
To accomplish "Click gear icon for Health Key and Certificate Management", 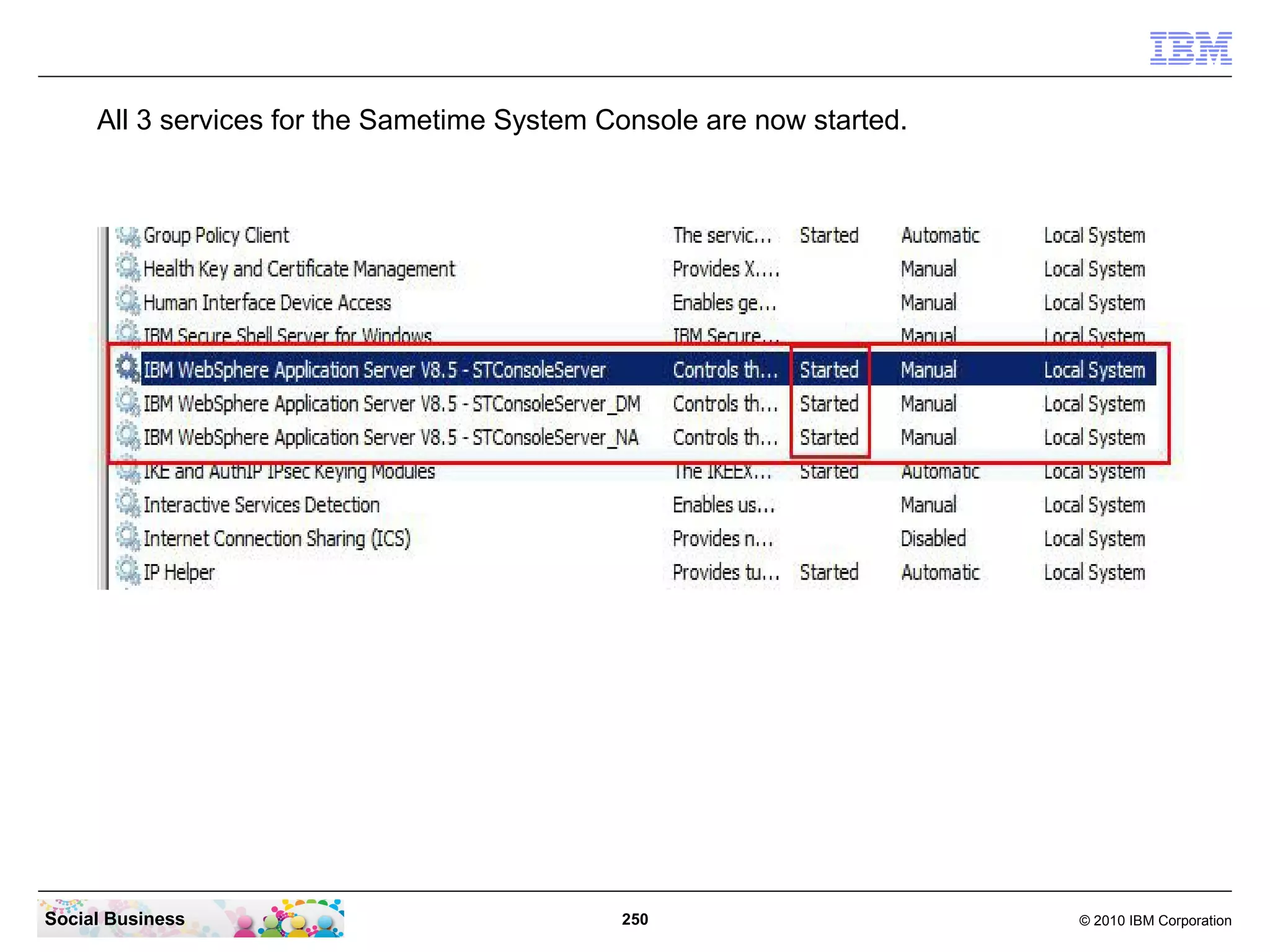I will click(x=128, y=269).
